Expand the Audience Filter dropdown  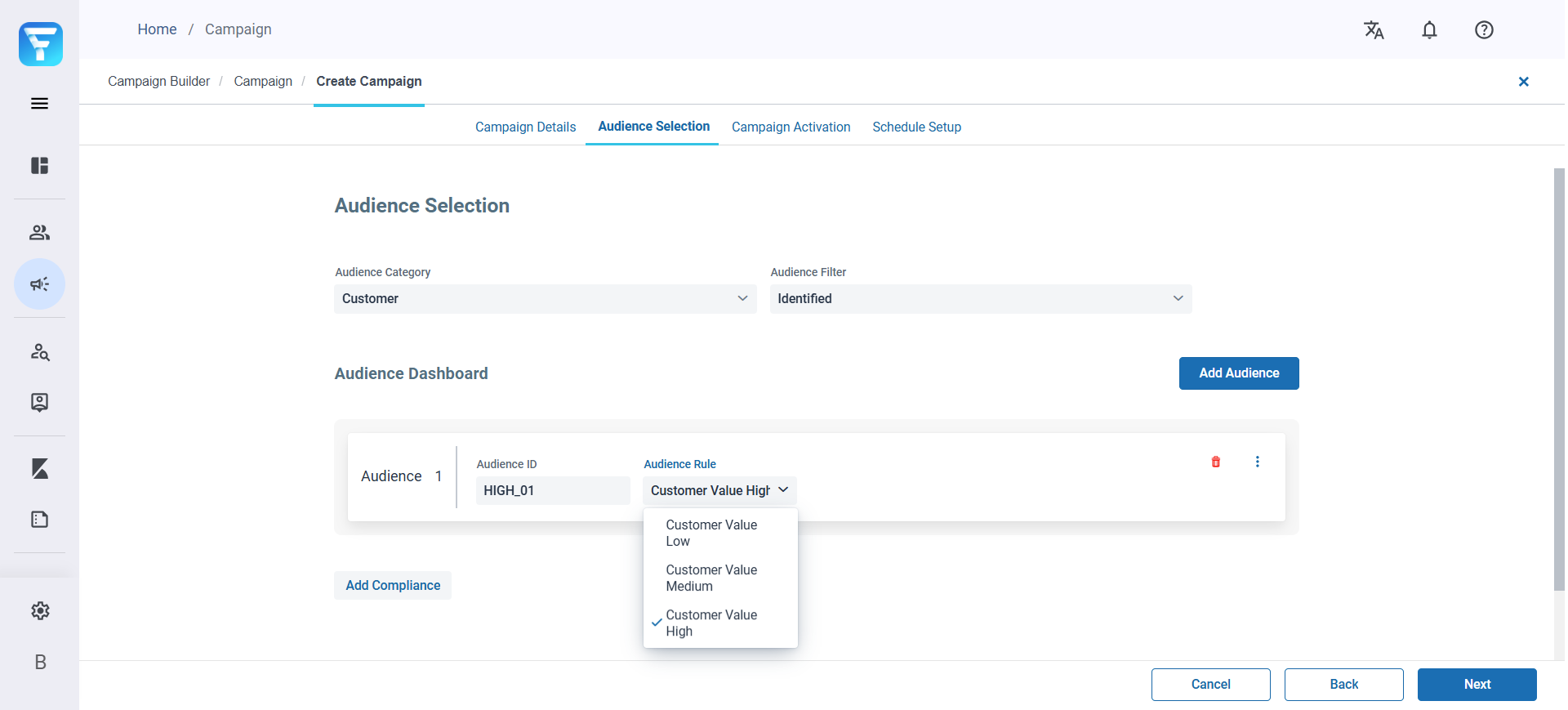[x=980, y=299]
